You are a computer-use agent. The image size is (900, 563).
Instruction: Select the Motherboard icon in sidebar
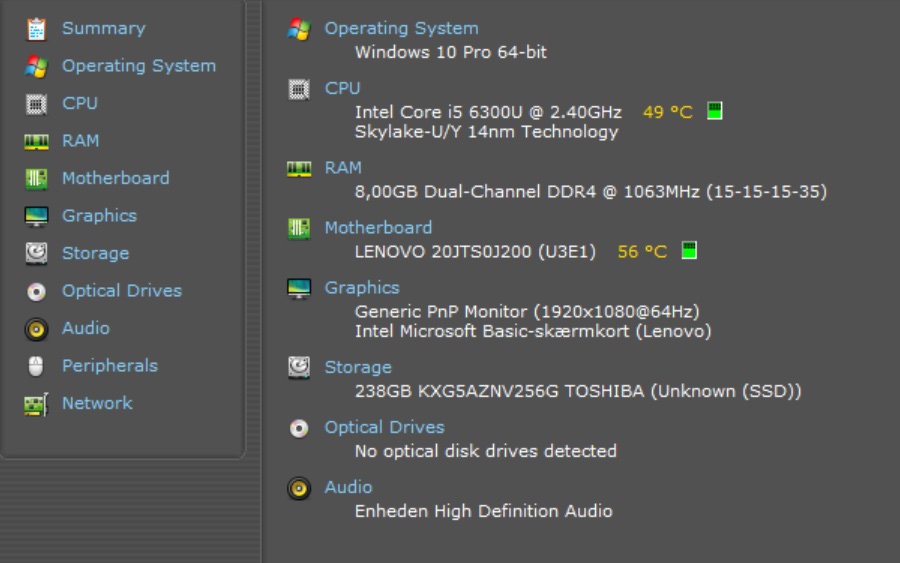click(x=36, y=179)
